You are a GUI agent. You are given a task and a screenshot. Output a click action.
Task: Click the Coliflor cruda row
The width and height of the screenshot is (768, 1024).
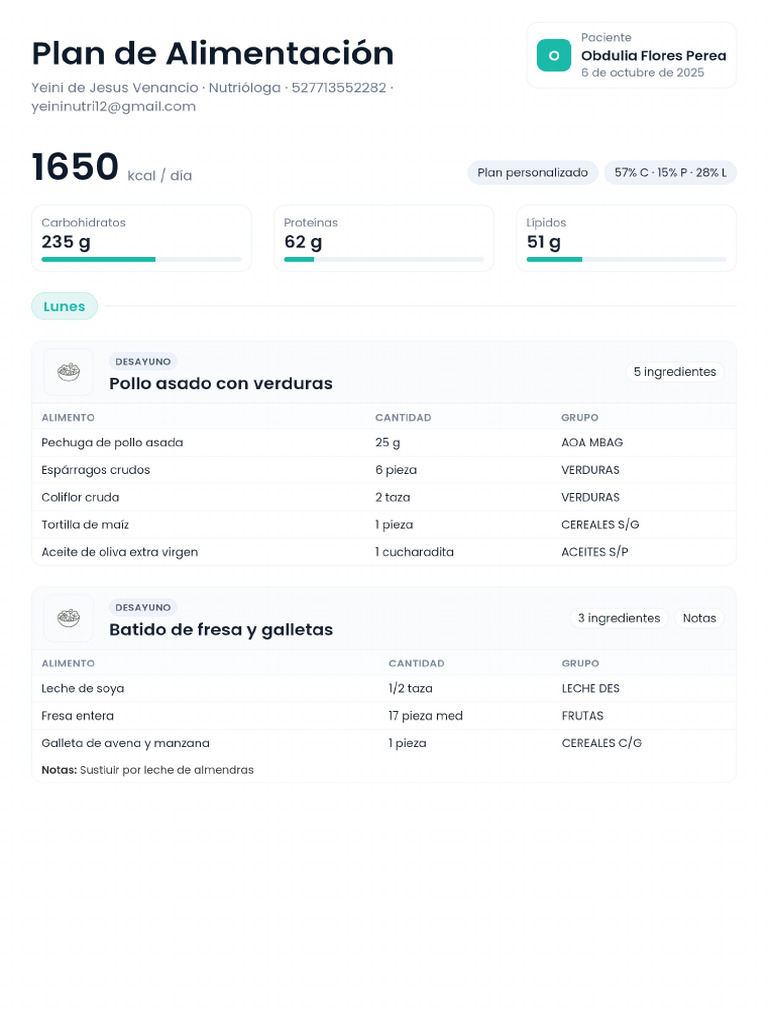384,498
